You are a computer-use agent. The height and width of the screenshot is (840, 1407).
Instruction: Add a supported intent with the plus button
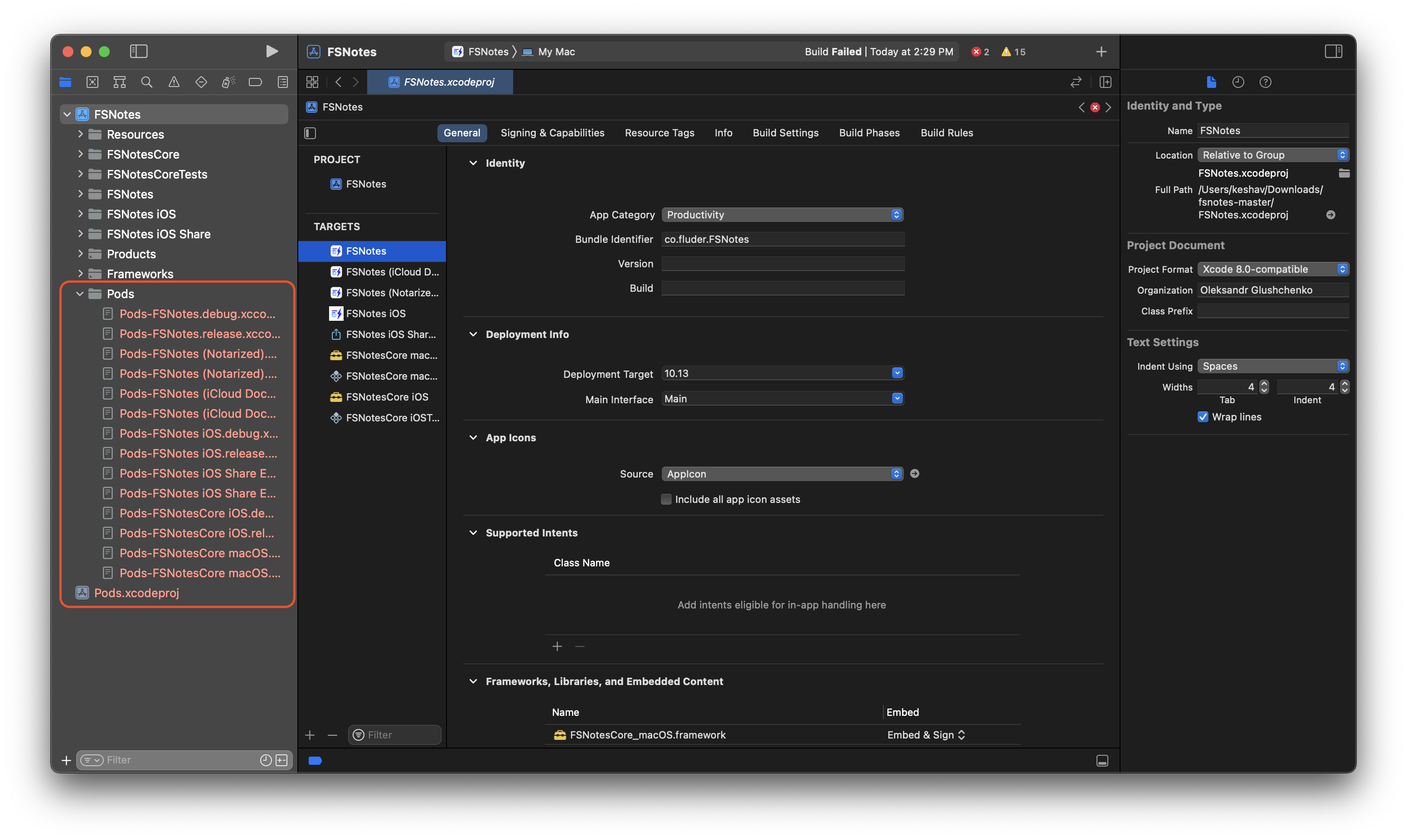tap(557, 646)
